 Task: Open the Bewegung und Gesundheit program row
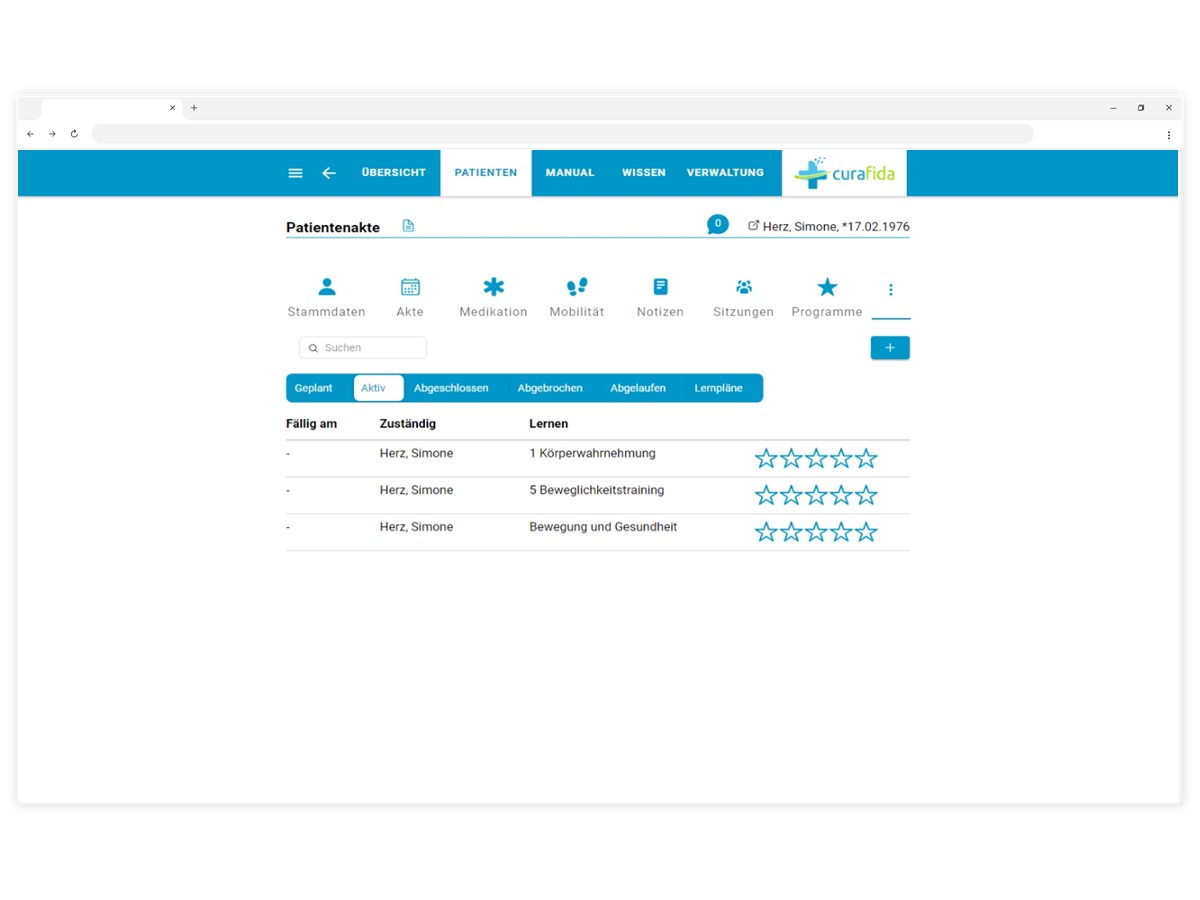pos(598,533)
